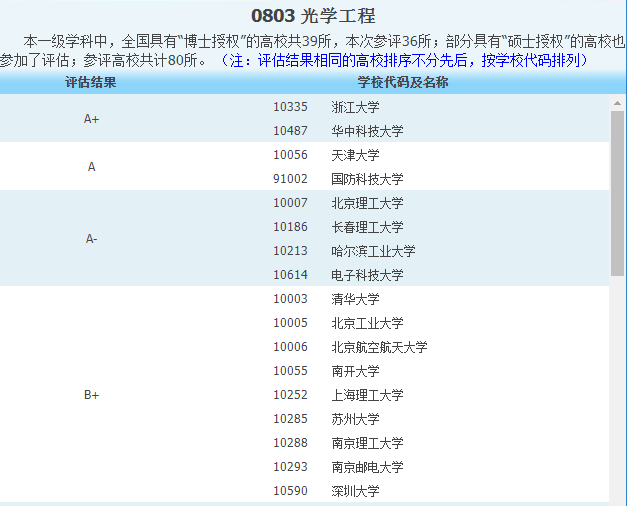Select school code 10056
Viewport: 628px width, 506px height.
coord(290,155)
